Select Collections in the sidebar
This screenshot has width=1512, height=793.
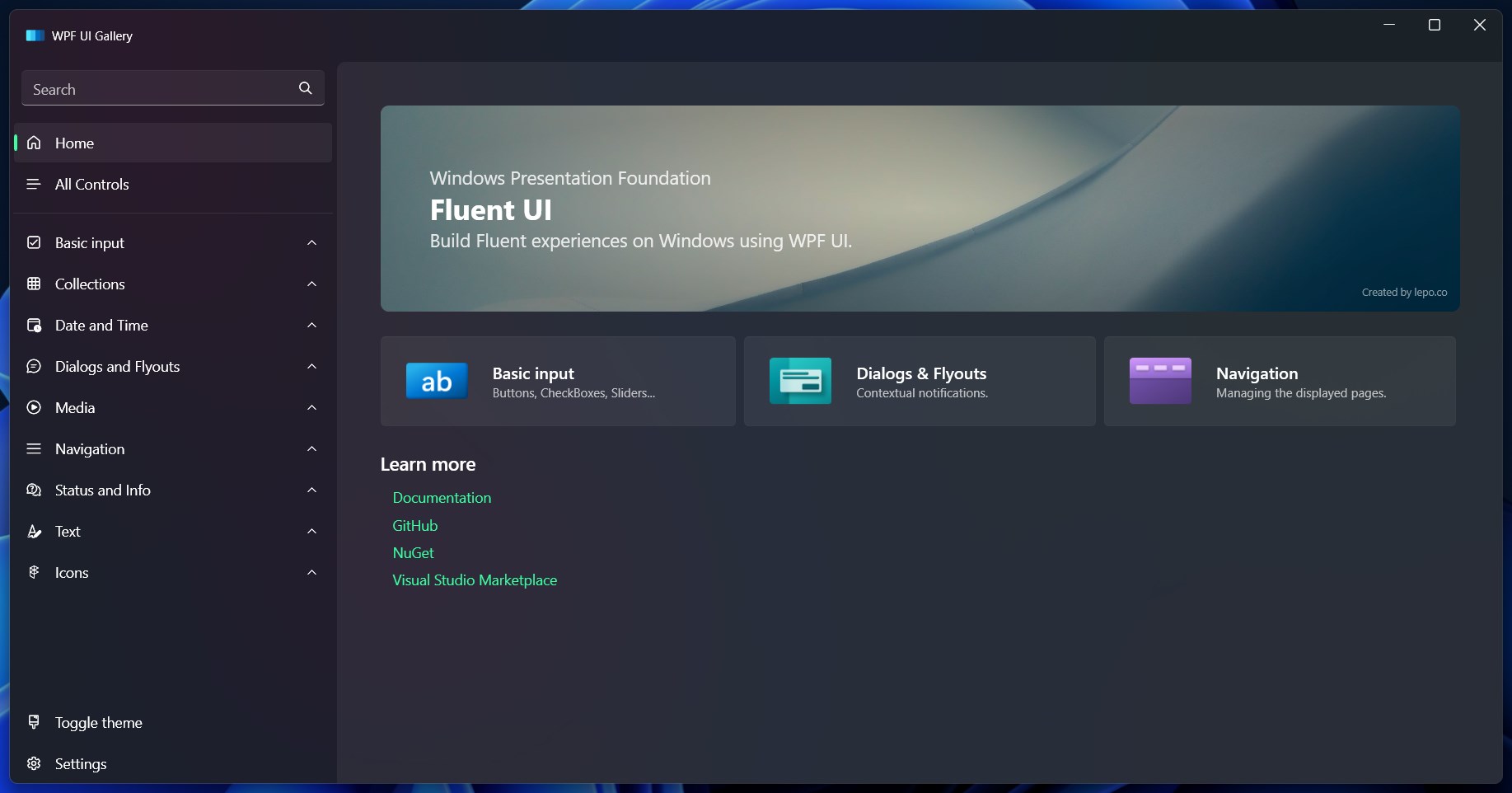173,284
